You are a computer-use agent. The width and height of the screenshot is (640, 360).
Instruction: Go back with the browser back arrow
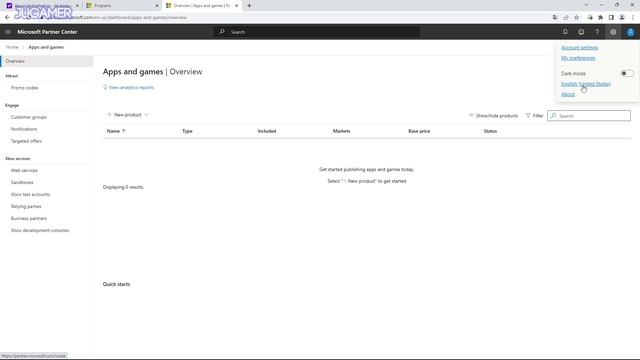pyautogui.click(x=7, y=18)
